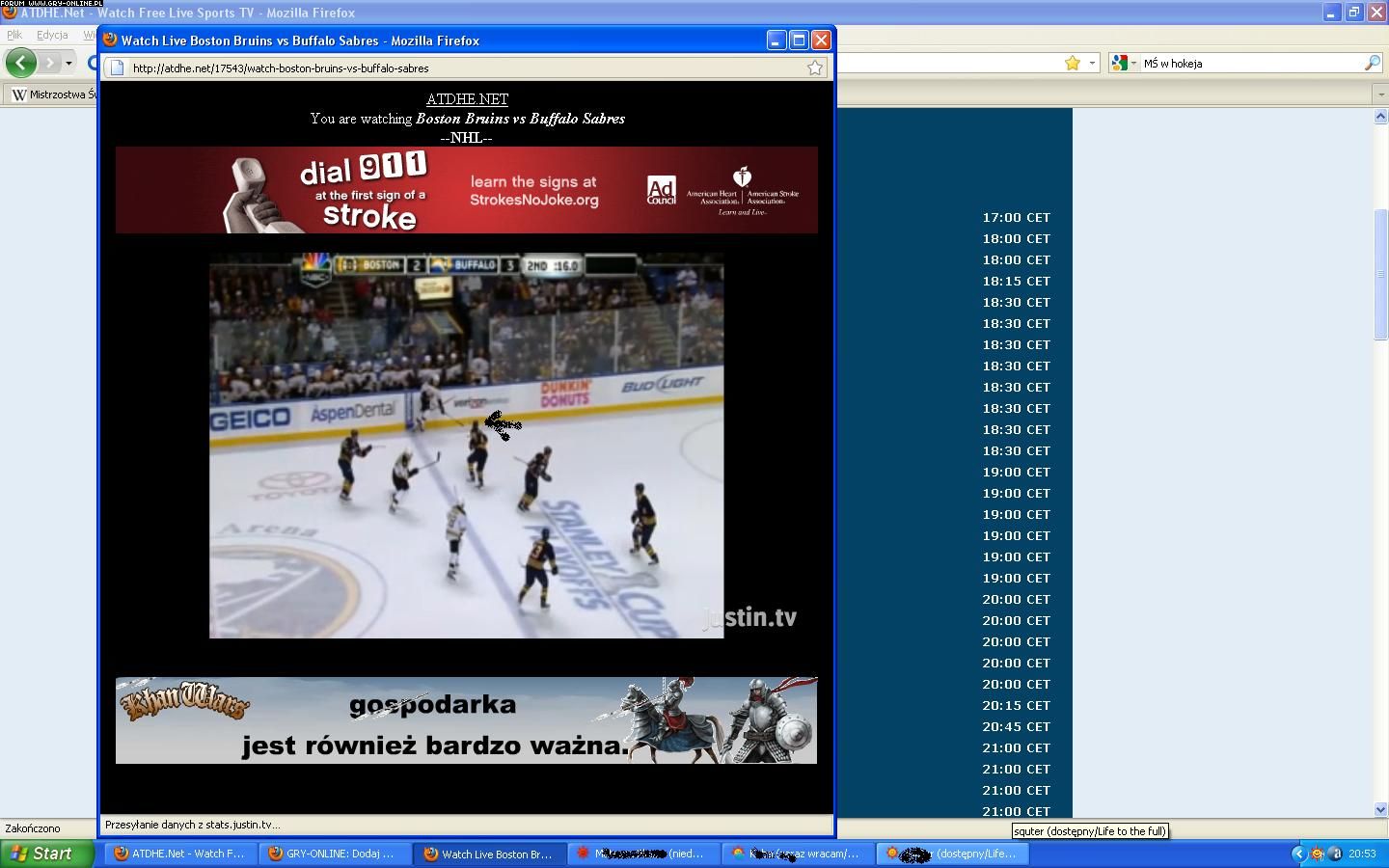The height and width of the screenshot is (868, 1389).
Task: Minimize the Boston Bruins popup window
Action: [x=776, y=40]
